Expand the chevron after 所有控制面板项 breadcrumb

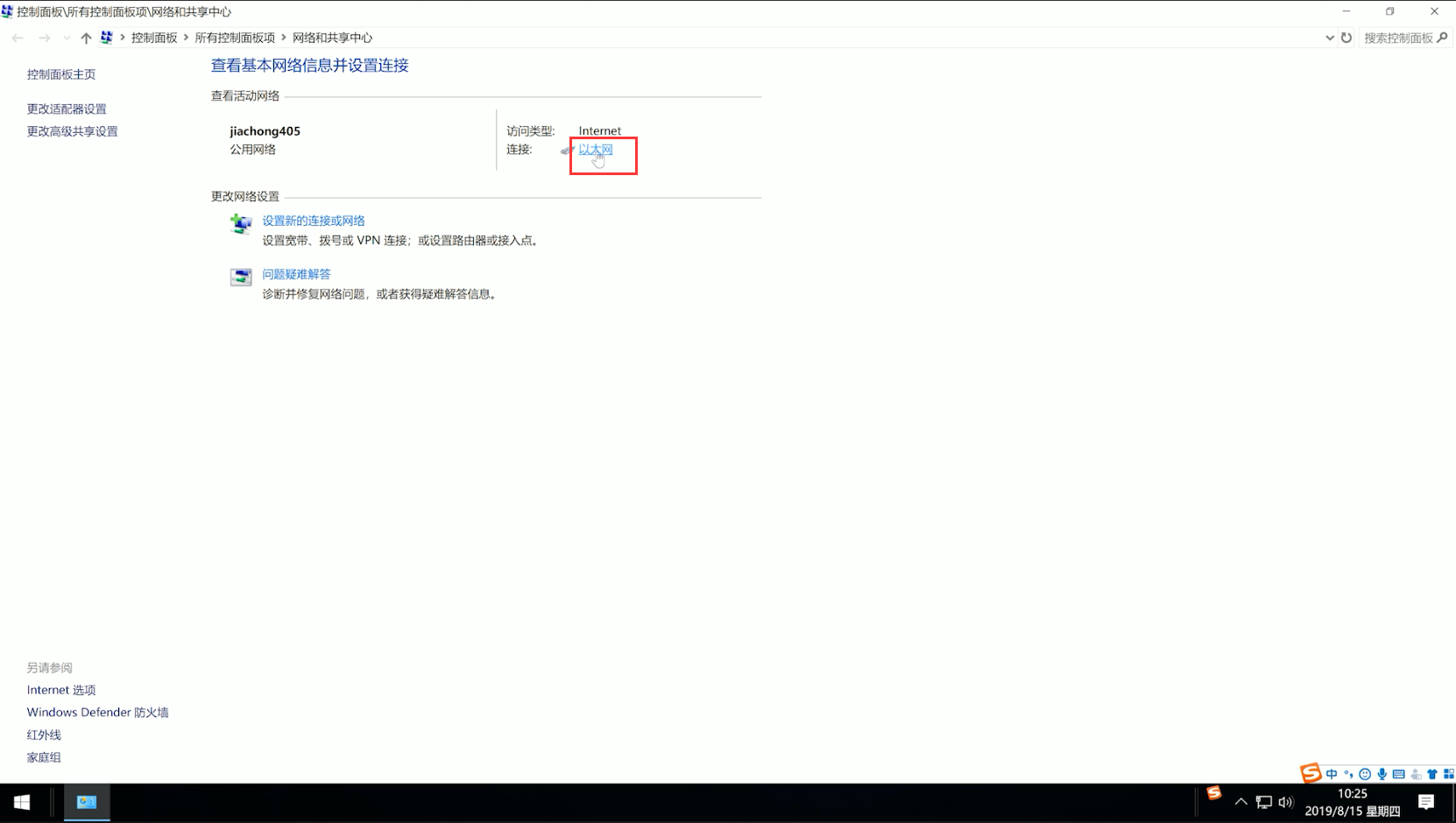coord(284,38)
